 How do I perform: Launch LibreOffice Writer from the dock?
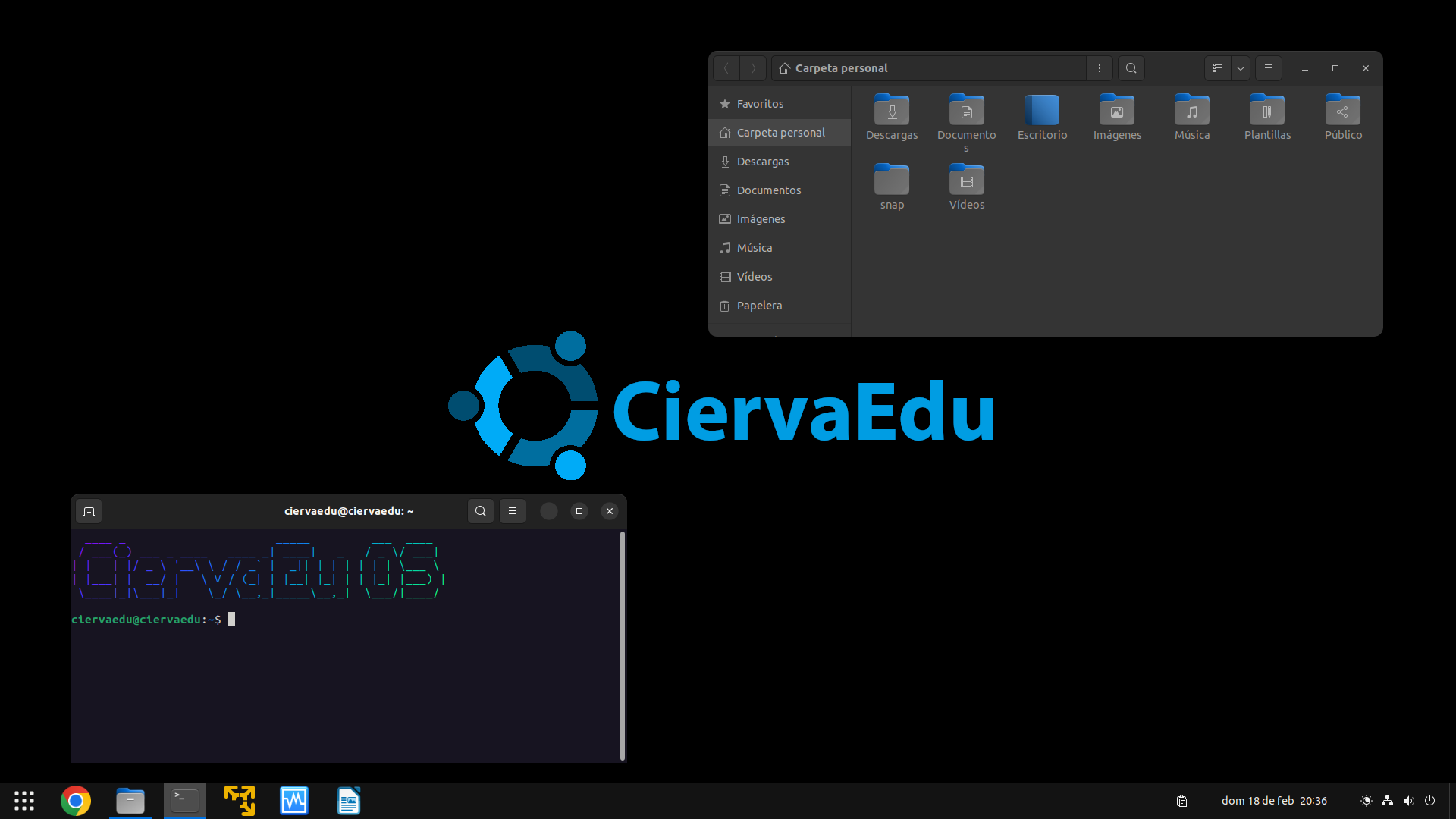(x=349, y=801)
